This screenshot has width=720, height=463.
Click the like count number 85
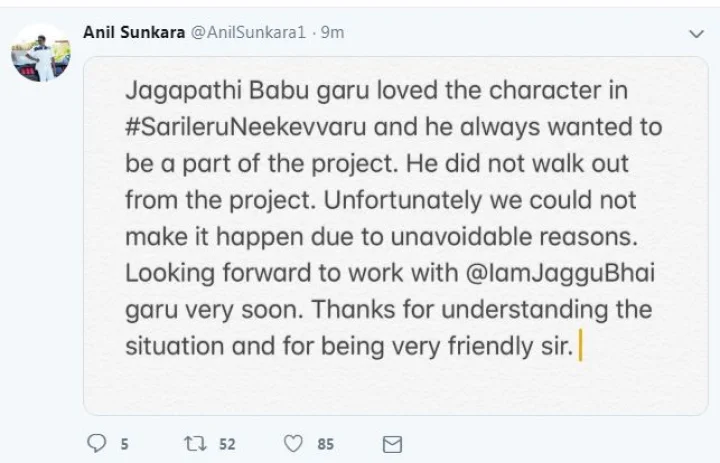[326, 443]
